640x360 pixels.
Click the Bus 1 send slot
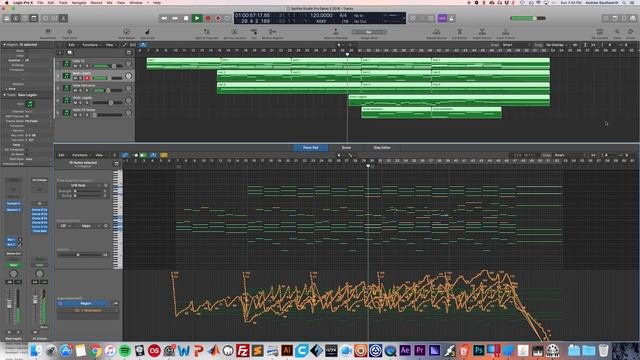tap(11, 240)
